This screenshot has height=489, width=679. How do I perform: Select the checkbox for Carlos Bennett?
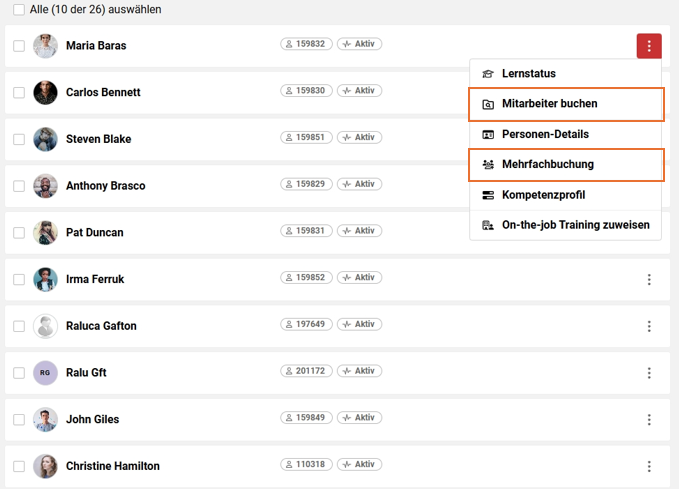coord(19,93)
